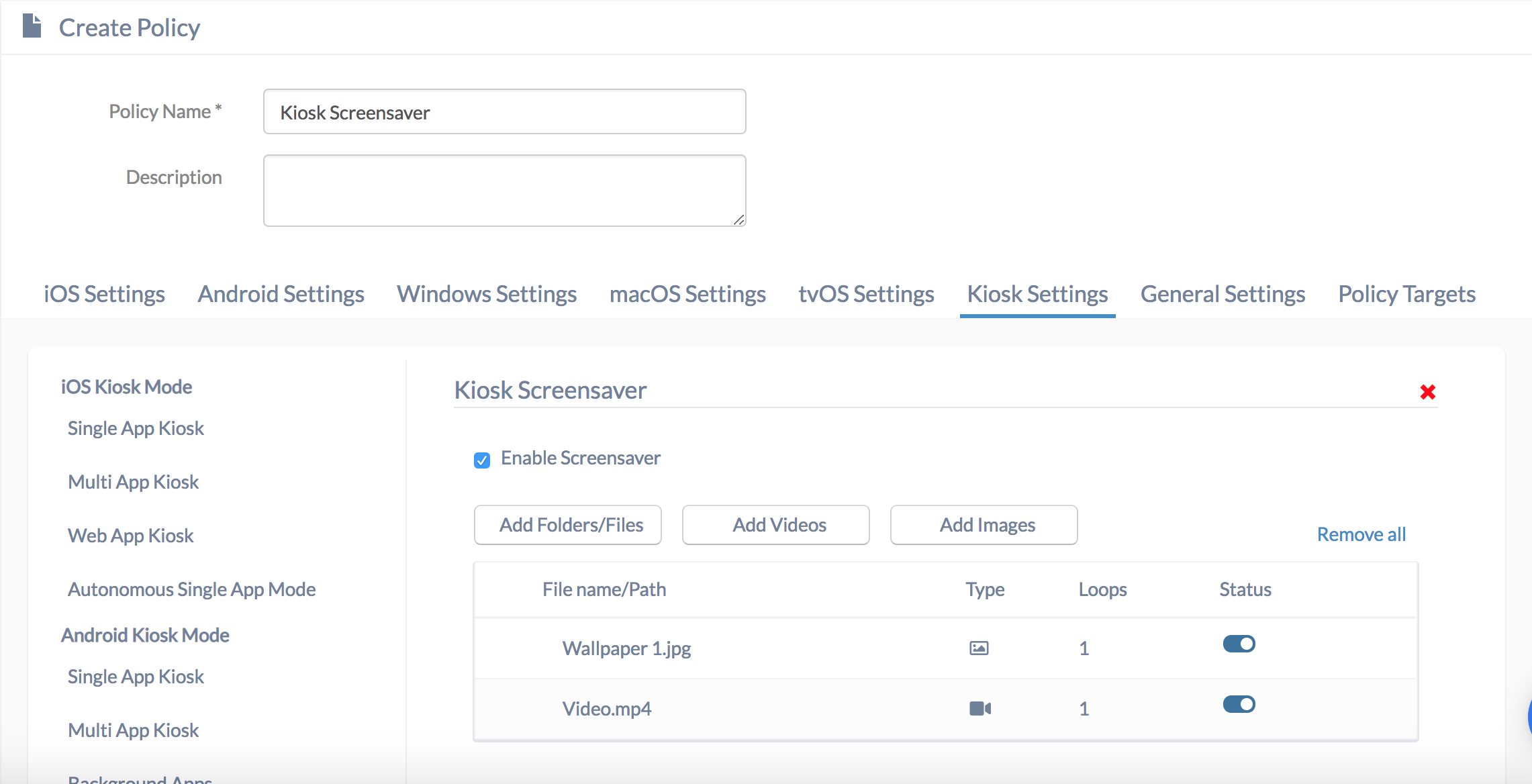Go to the General Settings tab
This screenshot has height=784, width=1532.
point(1223,294)
